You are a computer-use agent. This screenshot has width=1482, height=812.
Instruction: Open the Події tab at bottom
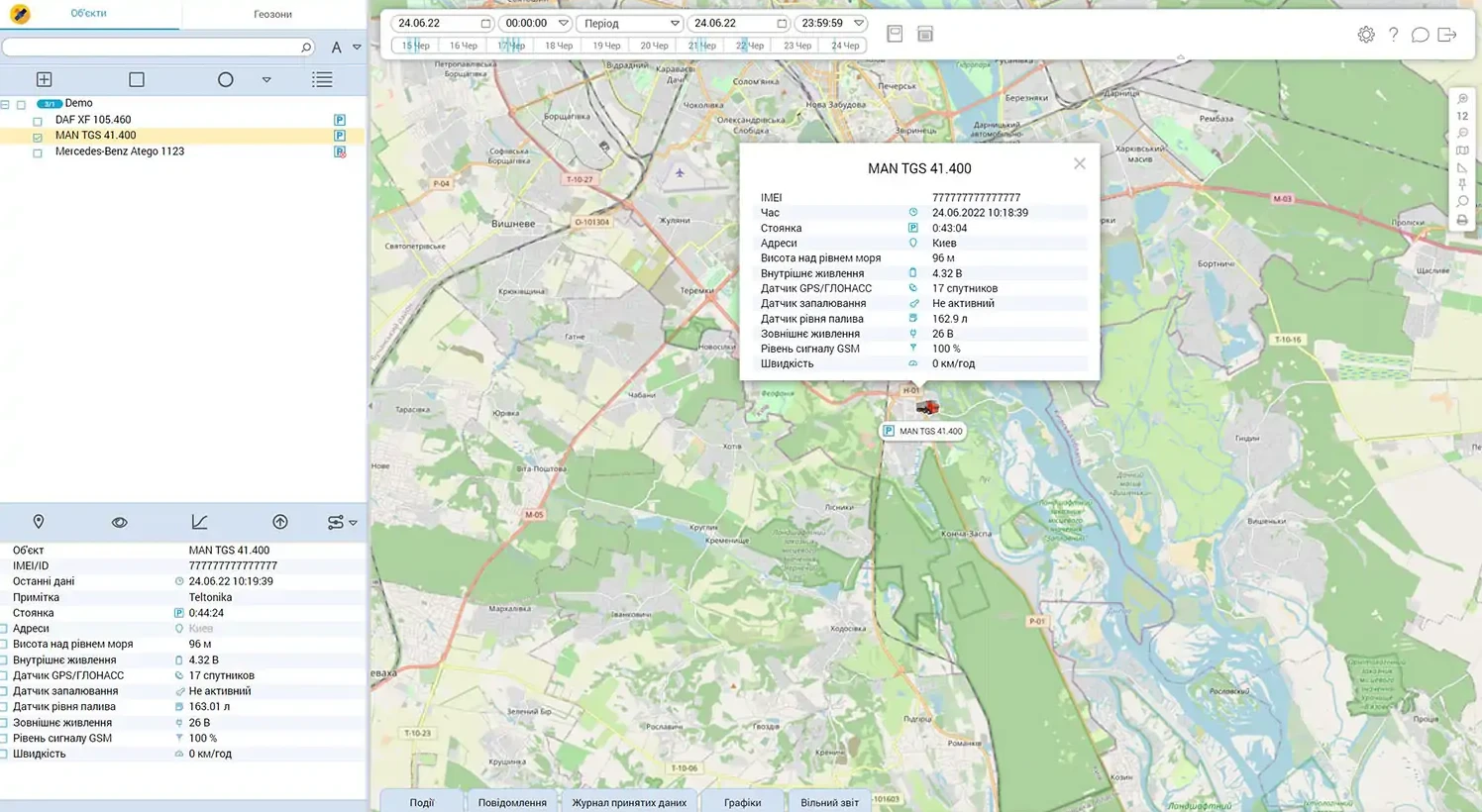[422, 802]
